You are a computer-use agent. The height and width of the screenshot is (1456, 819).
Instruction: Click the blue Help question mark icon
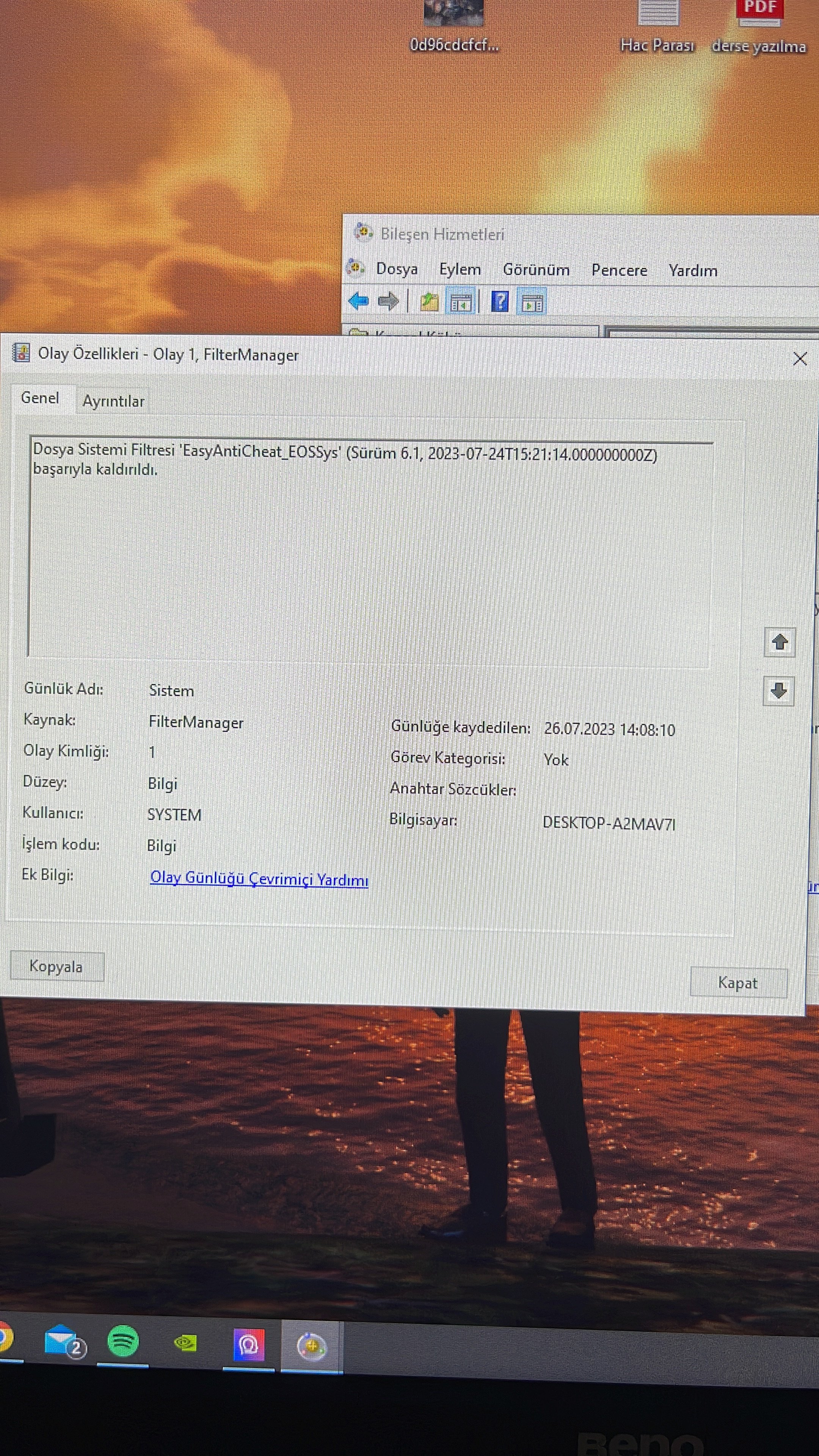[500, 301]
